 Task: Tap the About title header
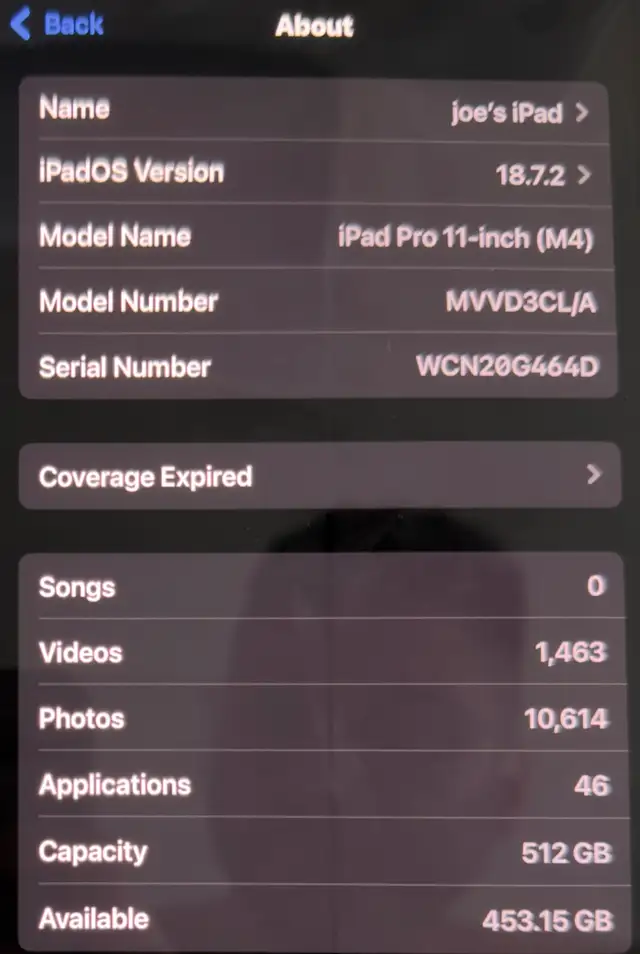coord(315,26)
